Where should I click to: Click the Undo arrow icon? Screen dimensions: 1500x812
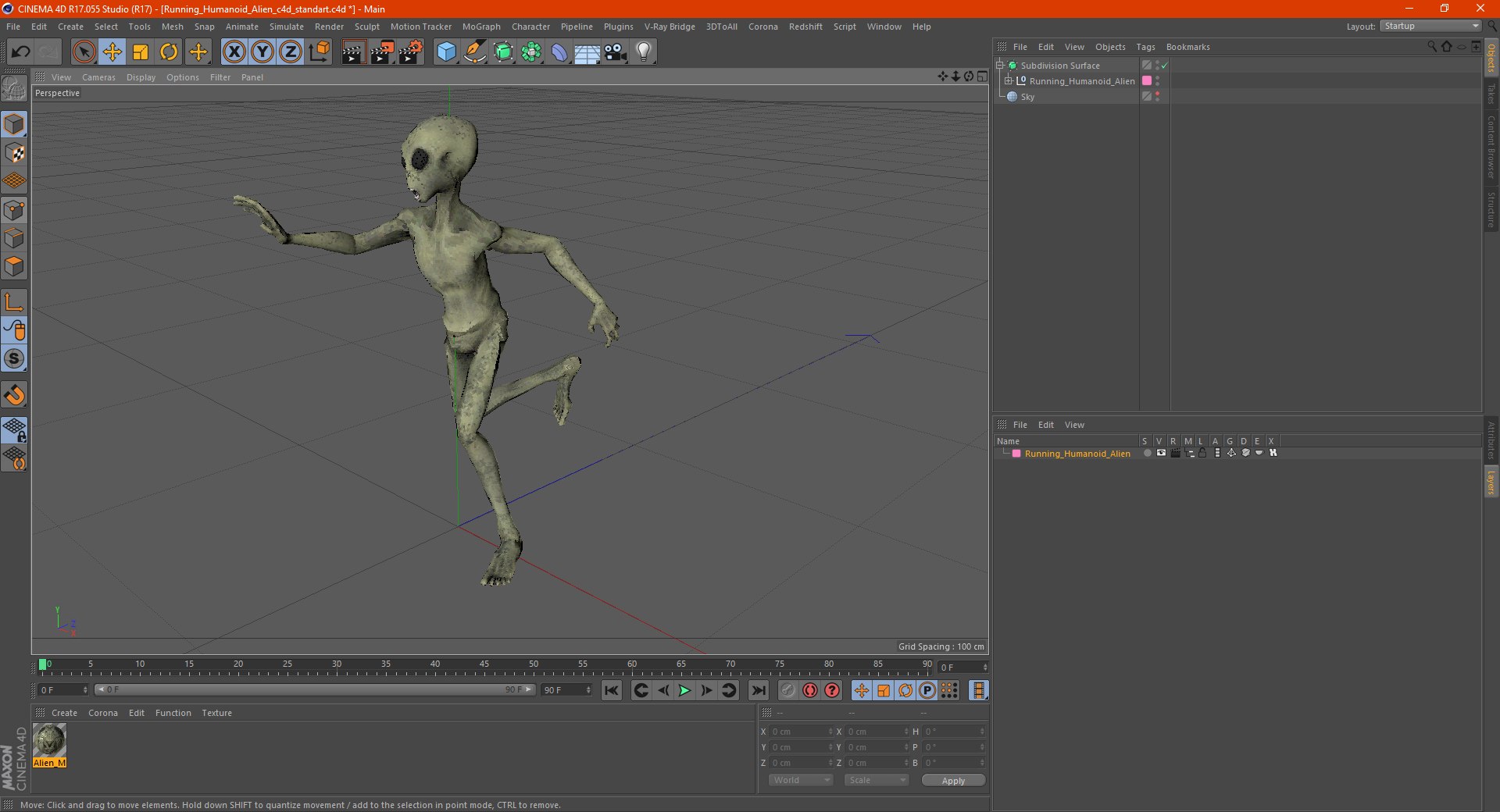[21, 52]
